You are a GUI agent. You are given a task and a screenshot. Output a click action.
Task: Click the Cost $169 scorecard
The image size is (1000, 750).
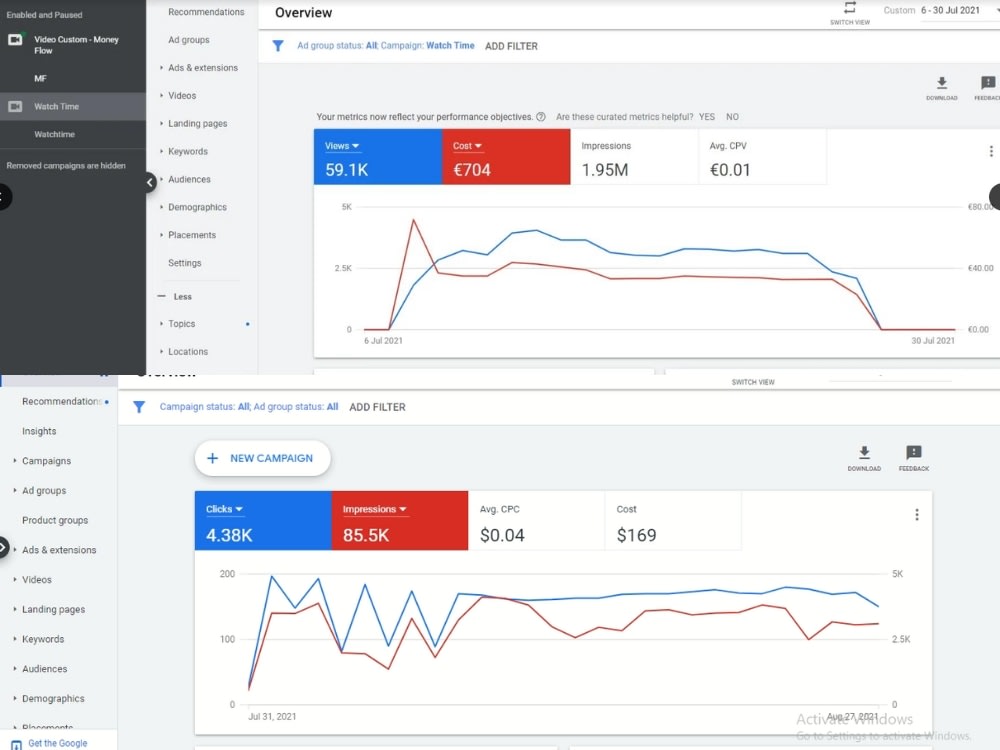pos(673,521)
